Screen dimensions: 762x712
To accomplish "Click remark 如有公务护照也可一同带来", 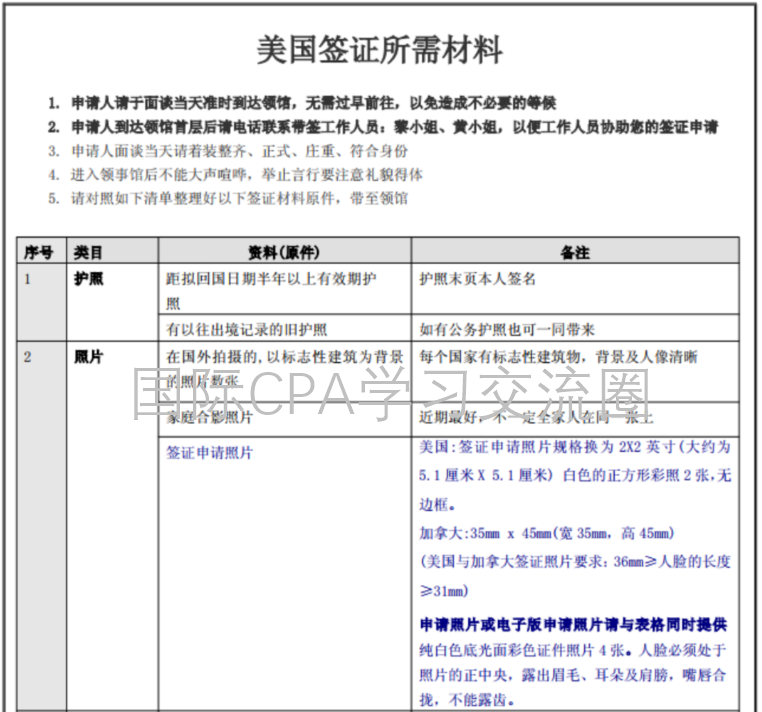I will pyautogui.click(x=507, y=330).
